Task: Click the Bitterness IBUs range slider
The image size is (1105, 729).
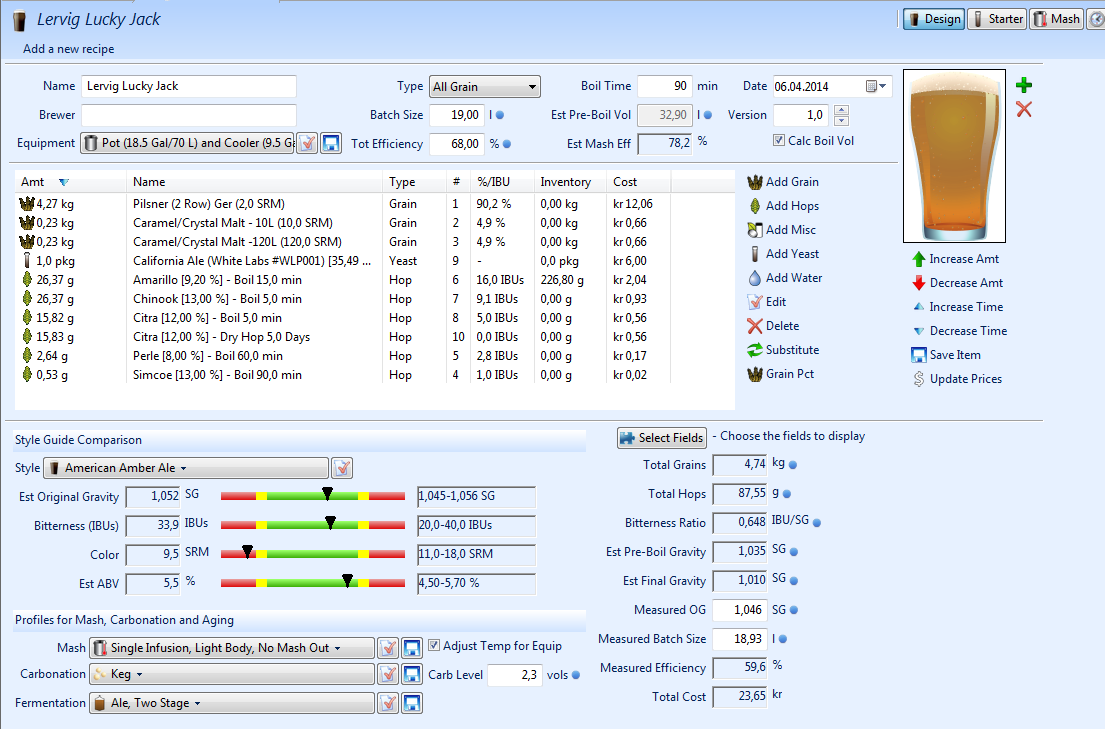Action: tap(312, 525)
